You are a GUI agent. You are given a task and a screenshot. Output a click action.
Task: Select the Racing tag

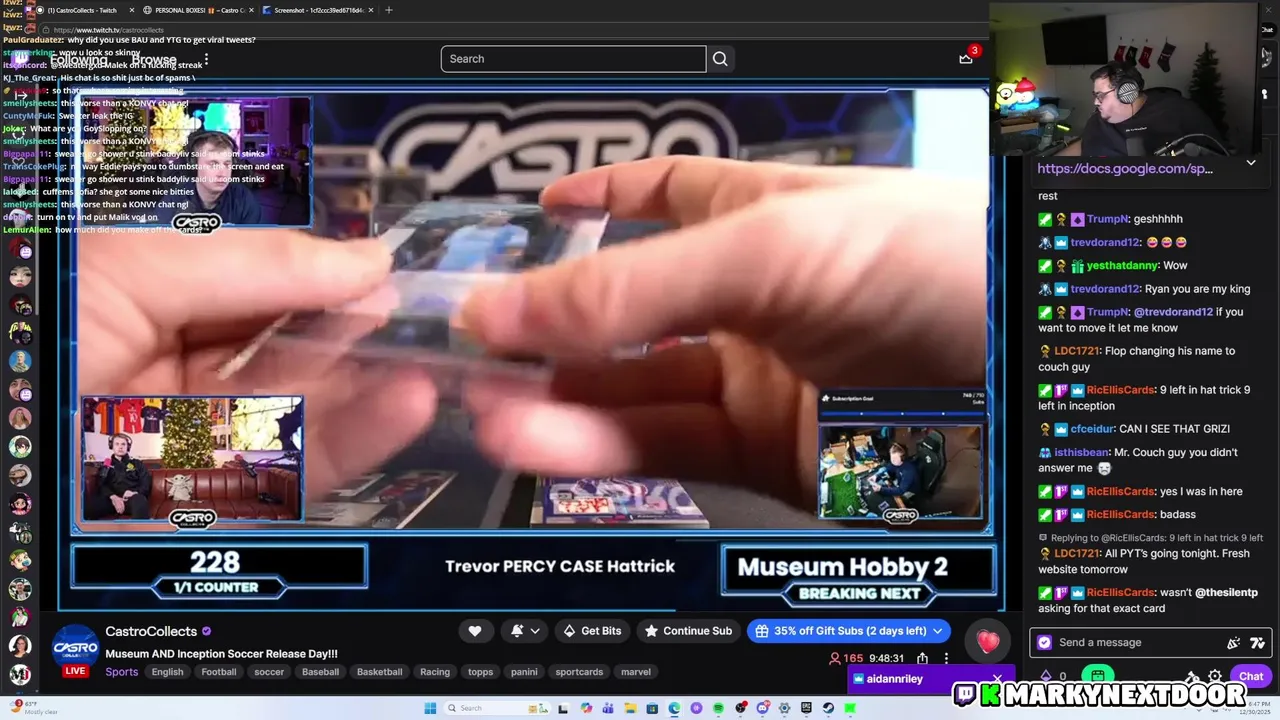tap(435, 672)
